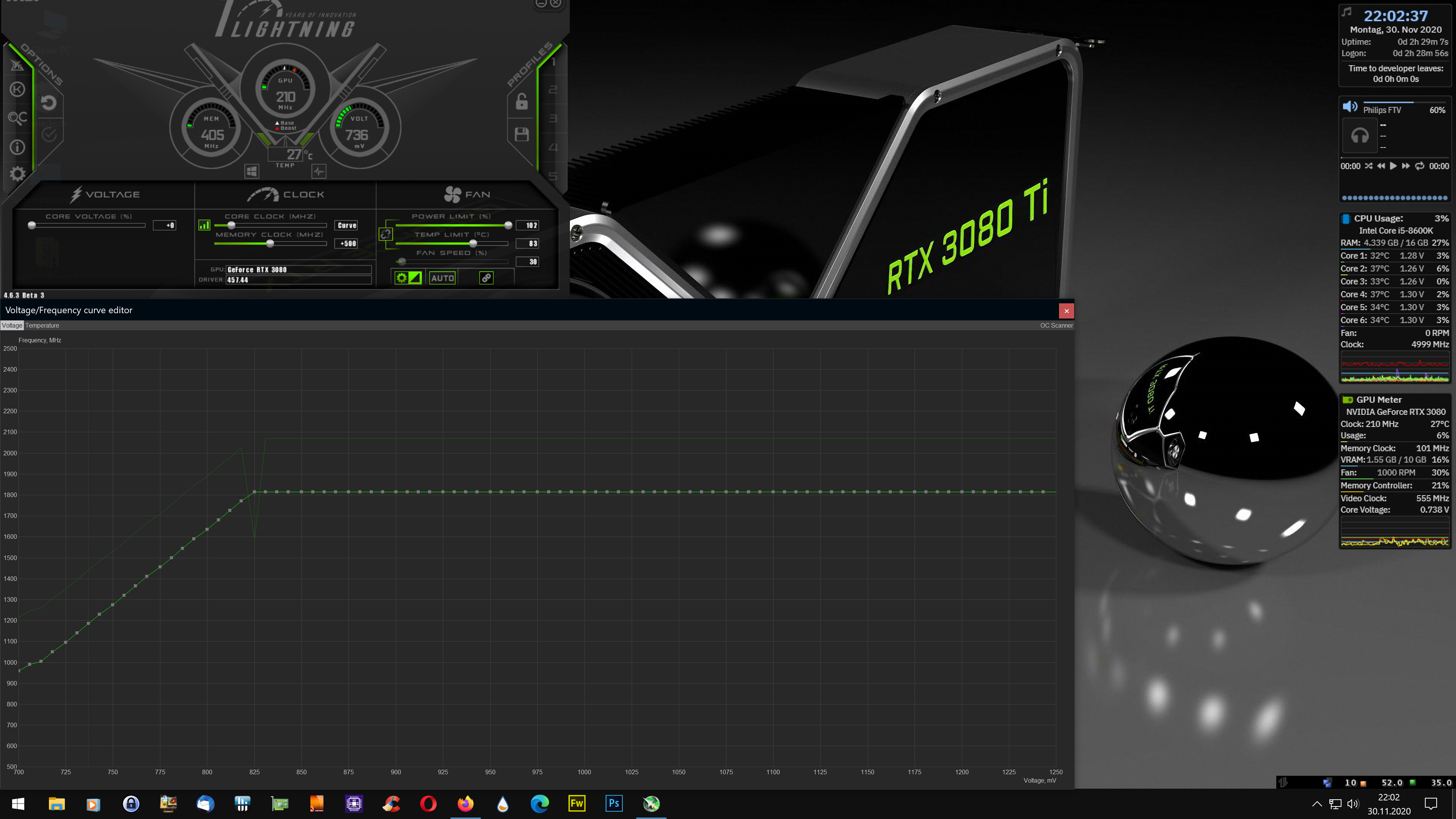Click the Core Clock slider handle
1456x819 pixels.
click(231, 225)
